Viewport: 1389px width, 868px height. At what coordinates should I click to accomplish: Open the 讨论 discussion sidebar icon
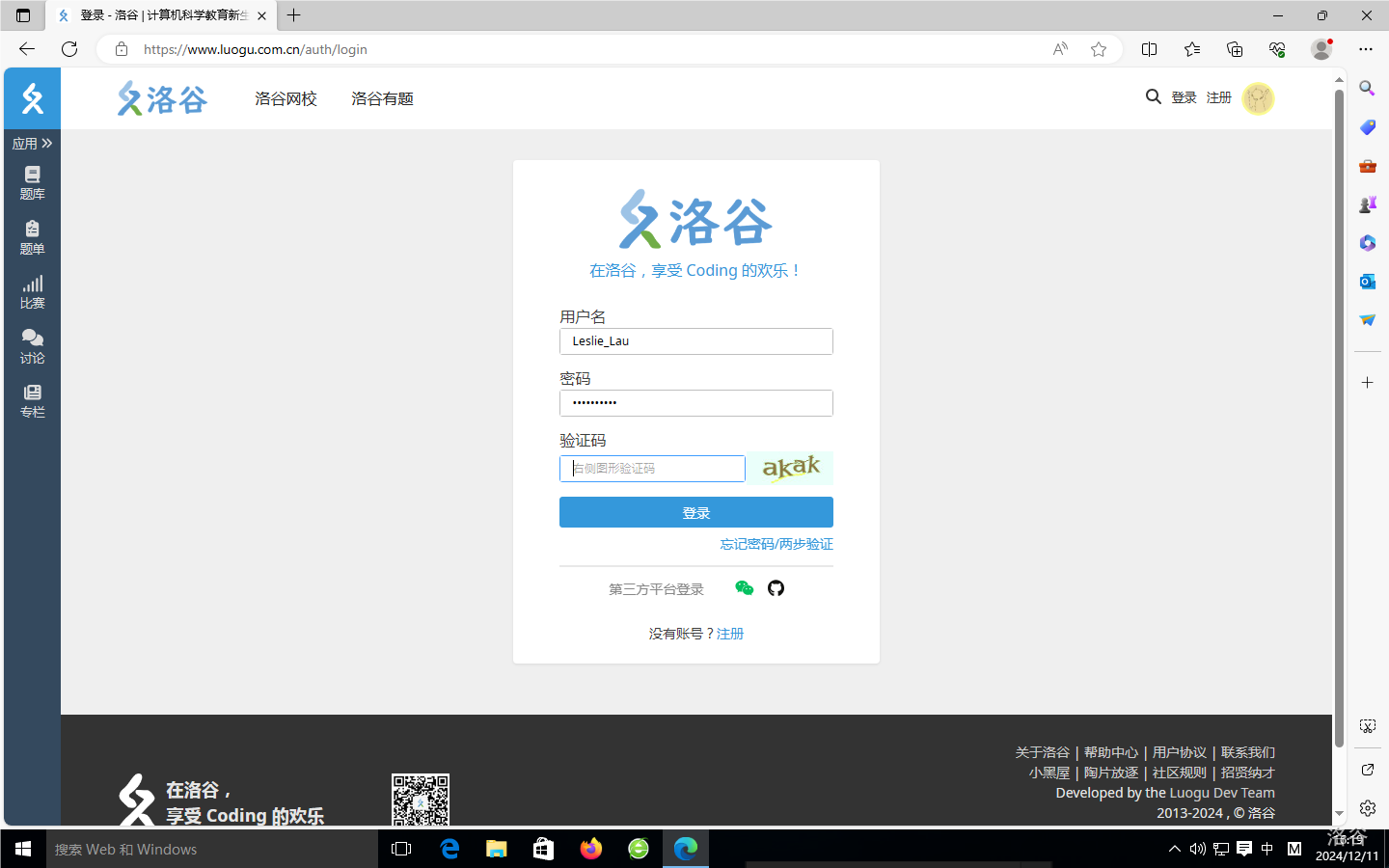[32, 345]
